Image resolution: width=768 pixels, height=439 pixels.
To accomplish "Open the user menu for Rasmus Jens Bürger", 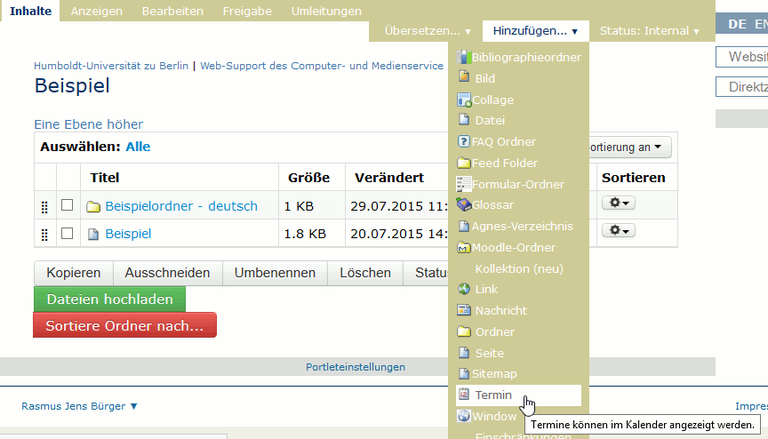I will [79, 406].
